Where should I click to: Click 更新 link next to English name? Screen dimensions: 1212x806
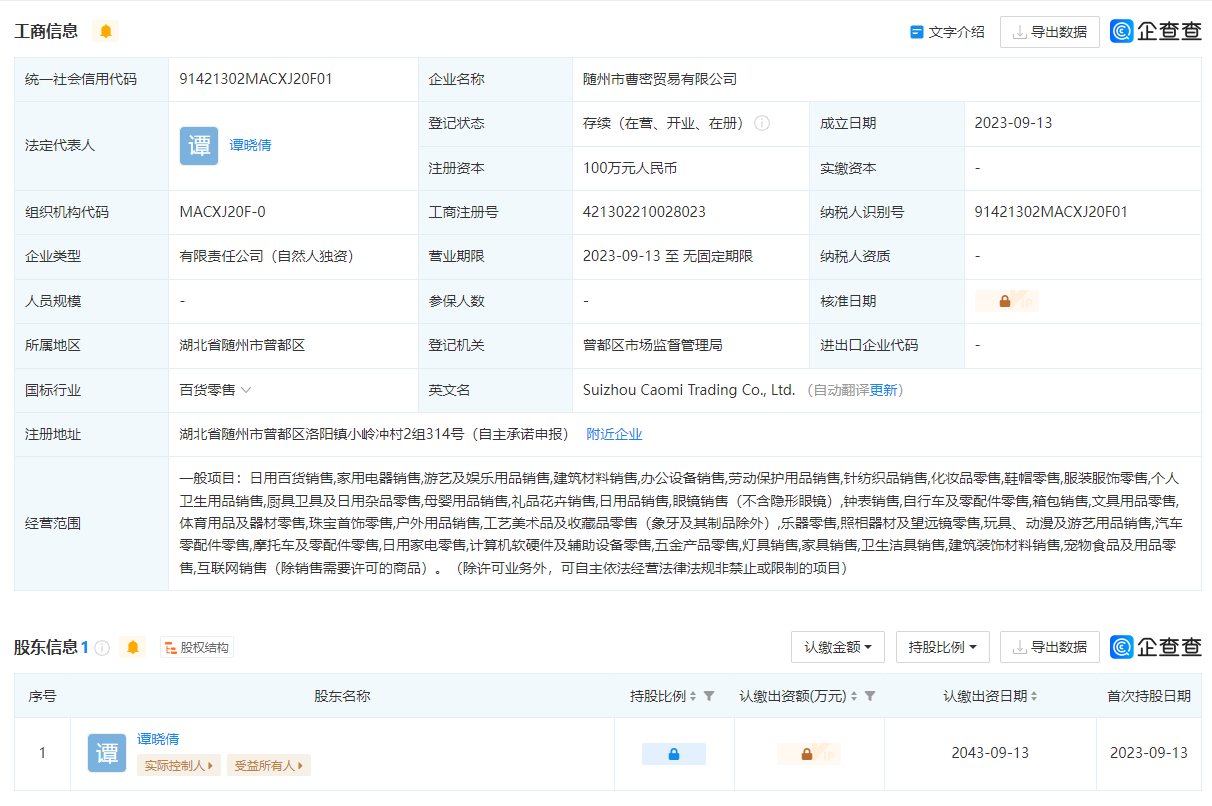point(884,390)
